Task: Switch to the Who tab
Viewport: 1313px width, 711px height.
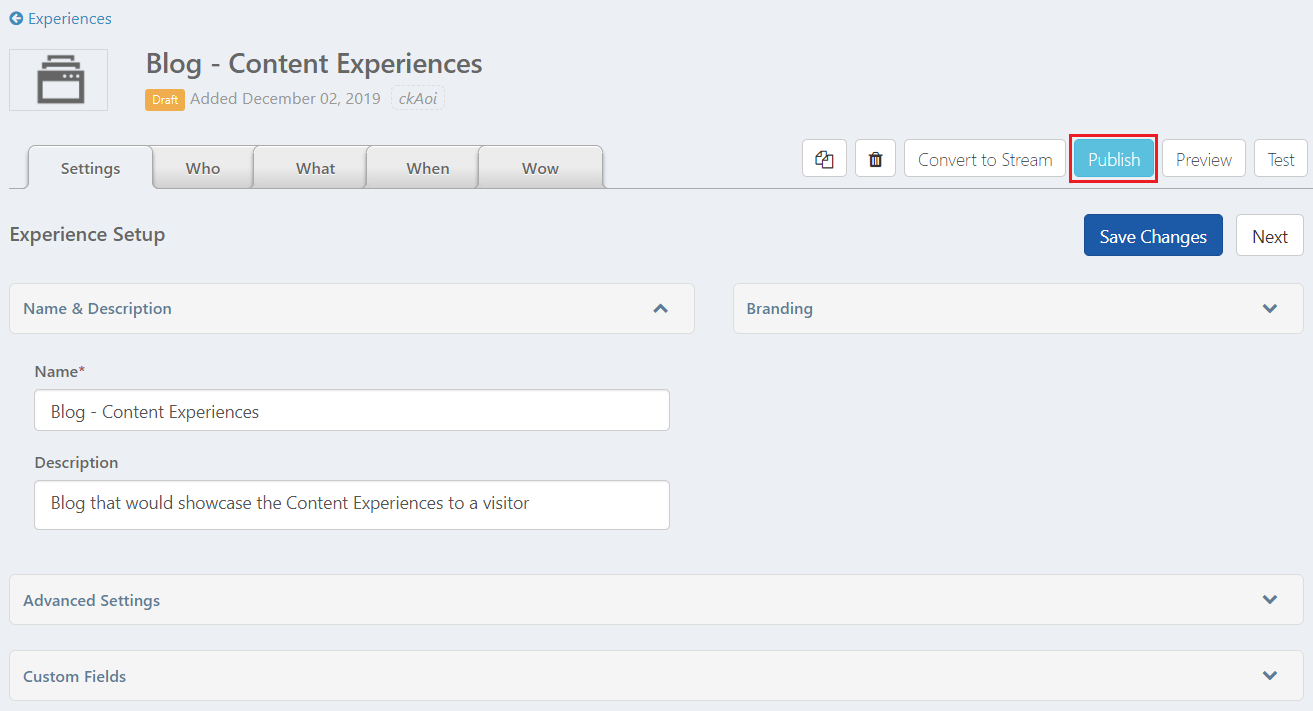Action: [x=203, y=168]
